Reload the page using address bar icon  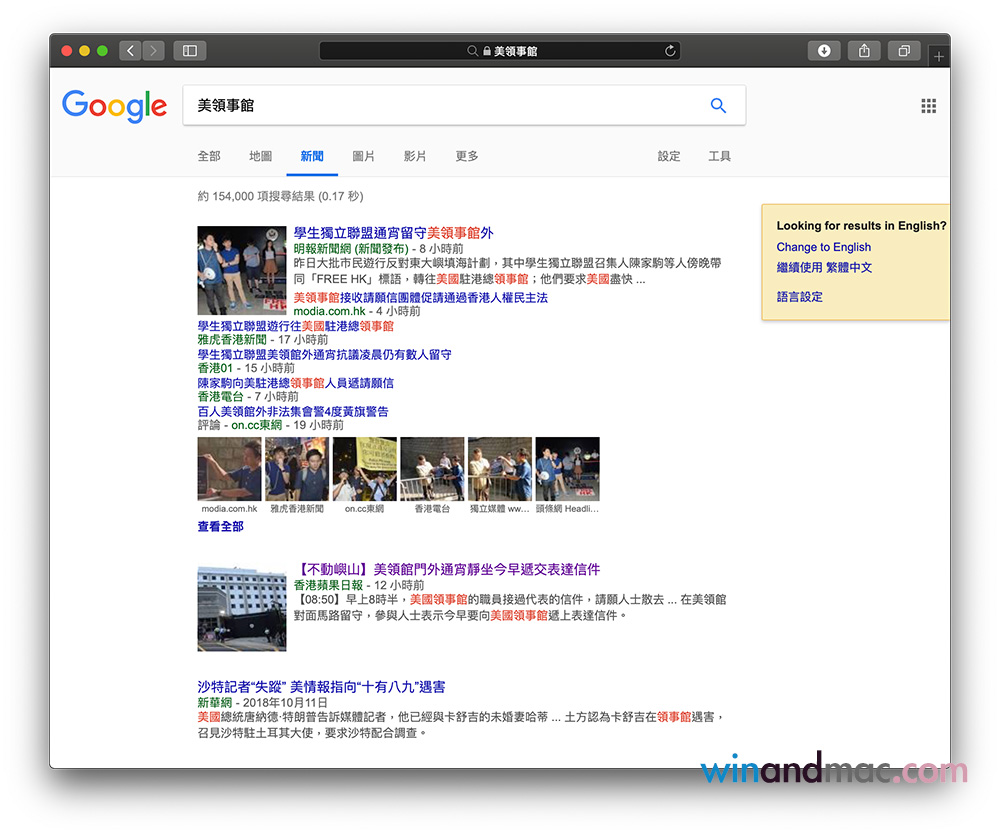[670, 50]
